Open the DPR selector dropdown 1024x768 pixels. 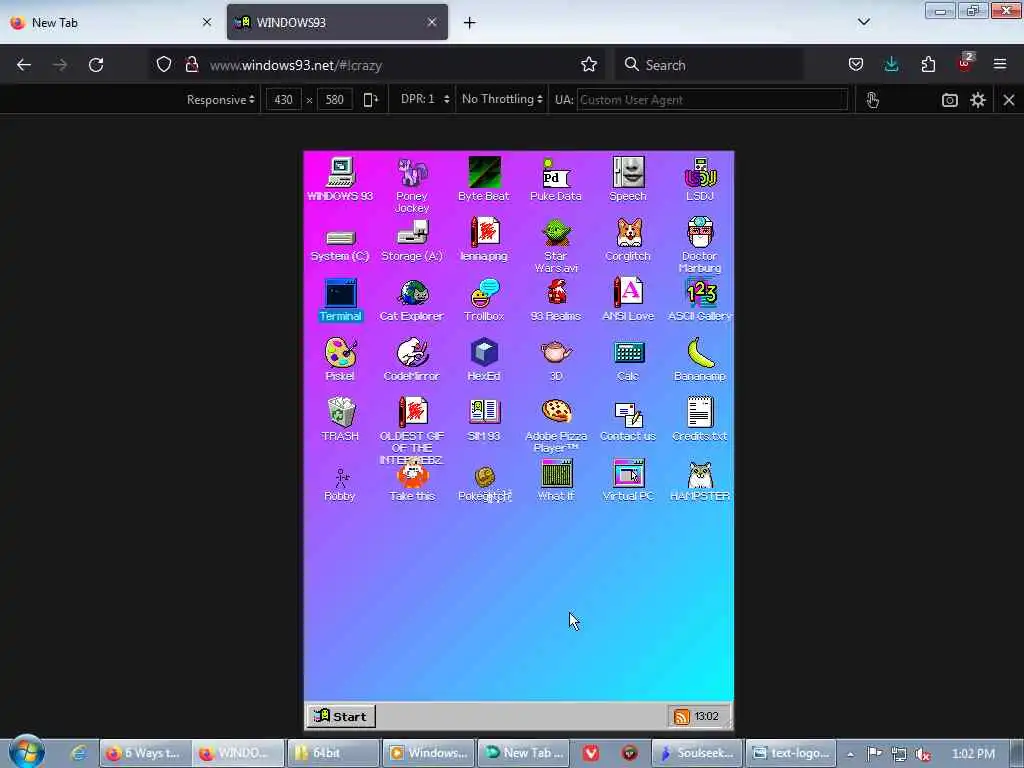pos(424,100)
